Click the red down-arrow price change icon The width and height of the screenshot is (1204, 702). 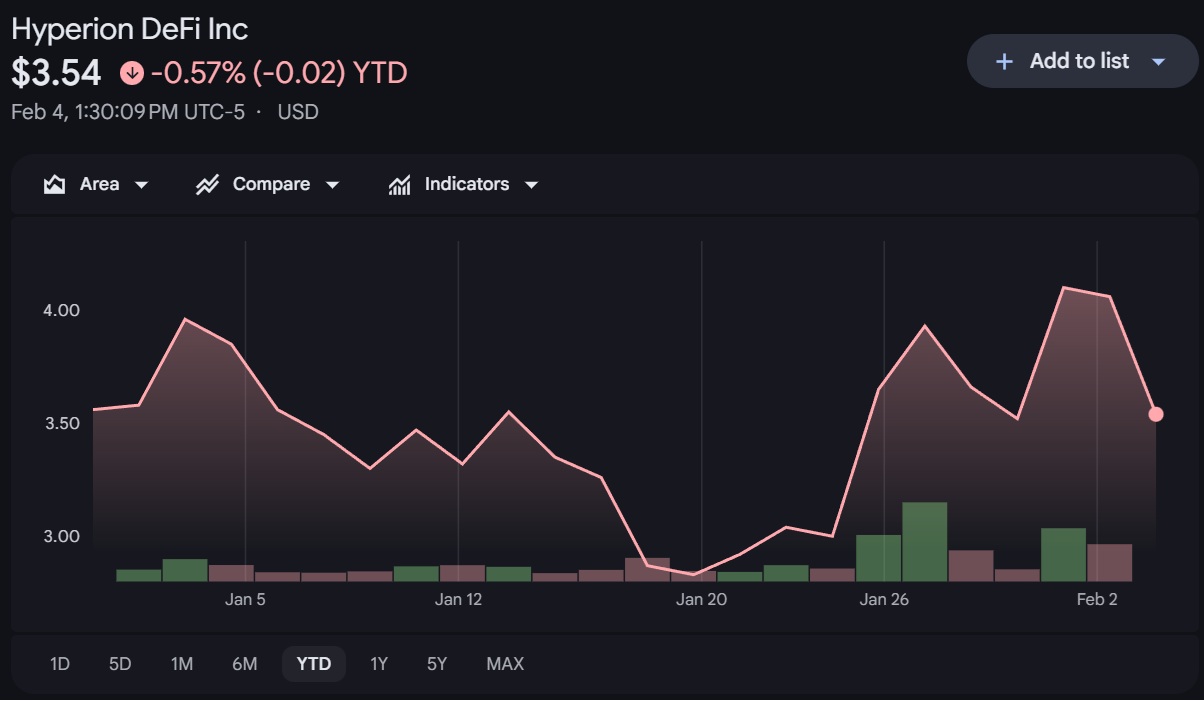pyautogui.click(x=132, y=73)
